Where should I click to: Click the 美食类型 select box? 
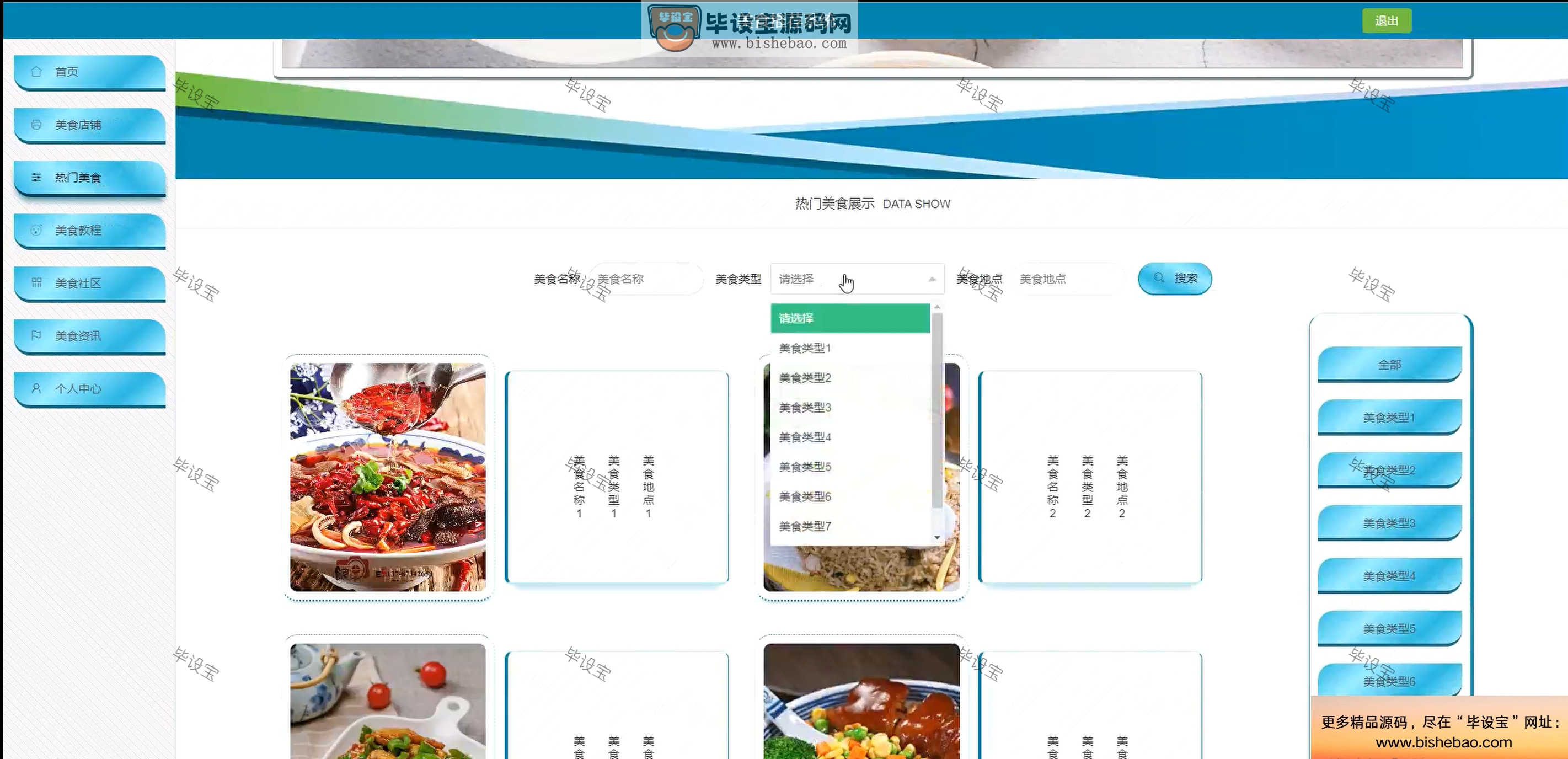[x=857, y=279]
